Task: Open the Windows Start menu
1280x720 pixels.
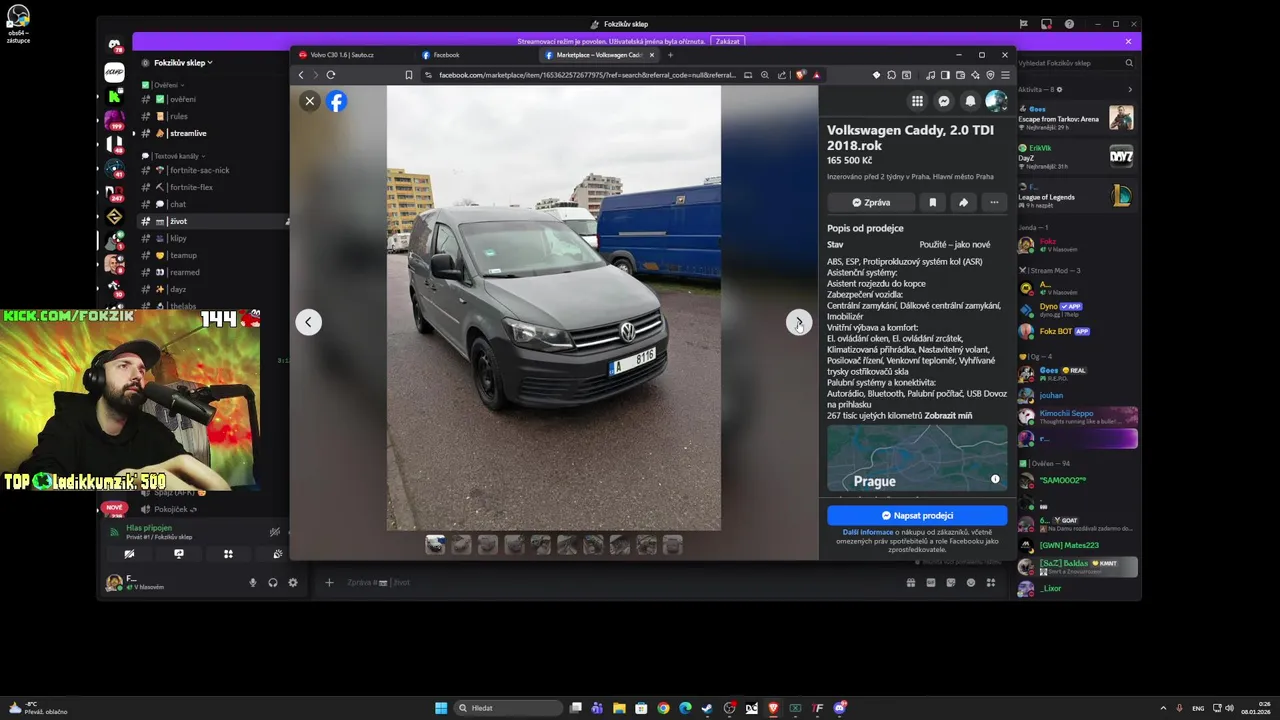Action: click(x=441, y=708)
